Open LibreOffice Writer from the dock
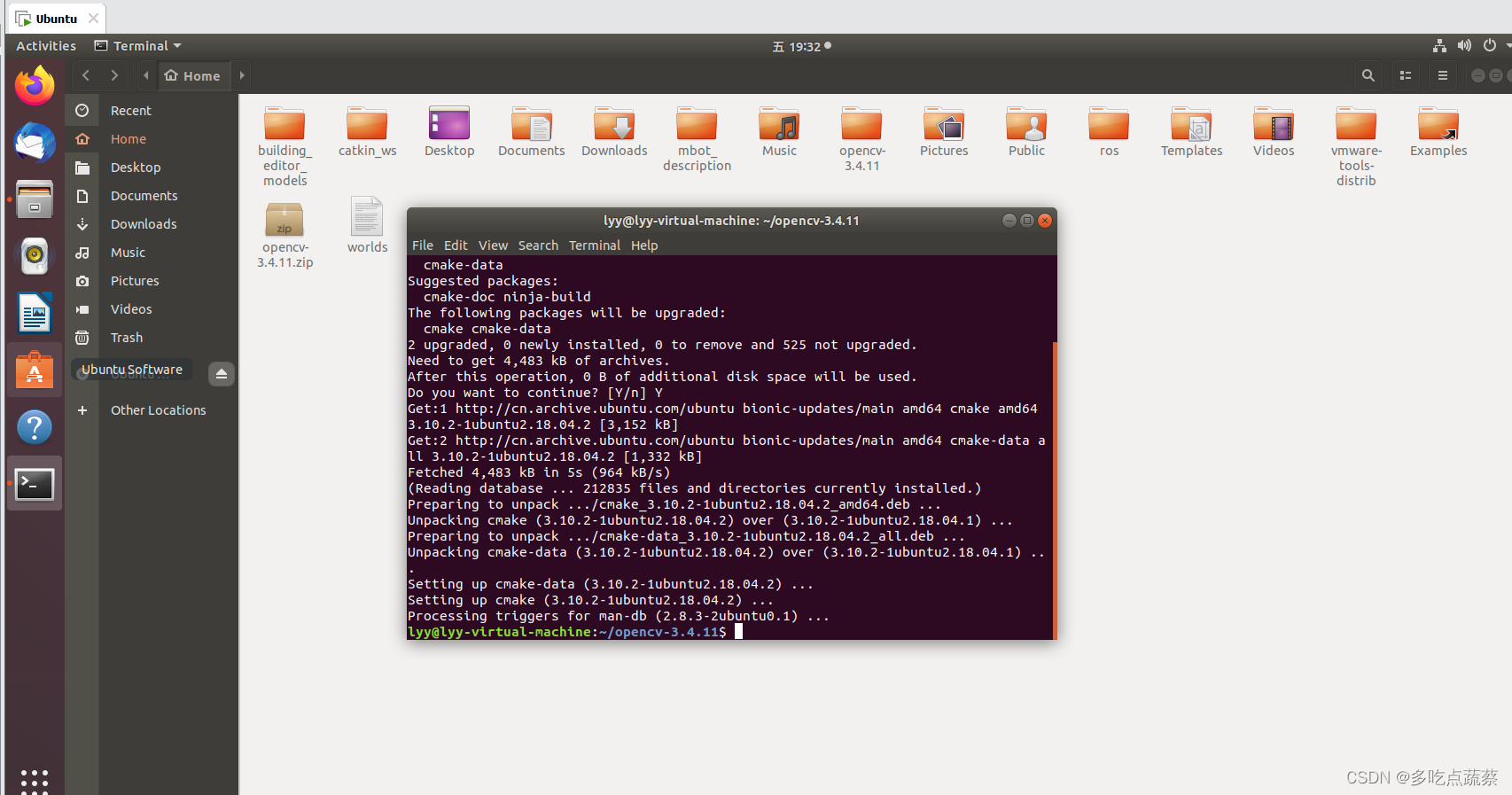The height and width of the screenshot is (795, 1512). 35,313
